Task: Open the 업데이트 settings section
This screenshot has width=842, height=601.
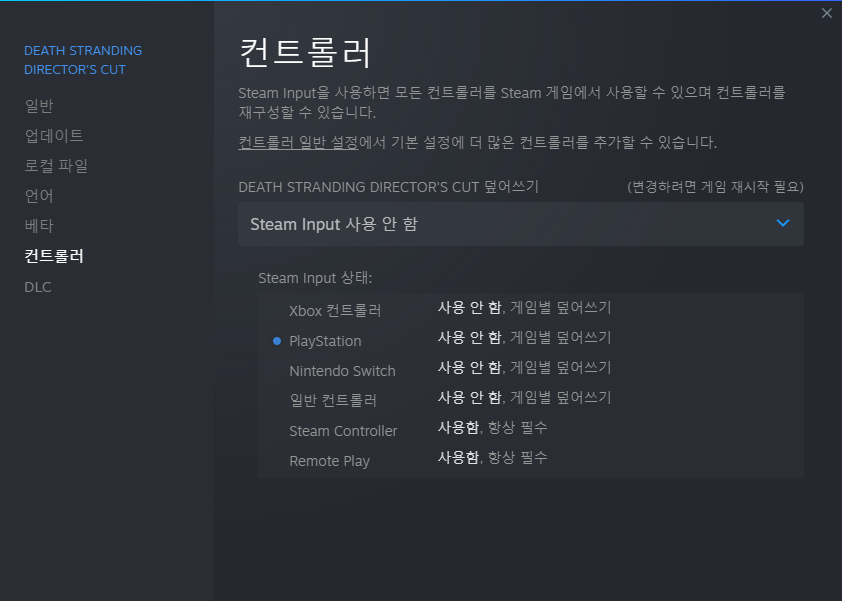Action: click(x=54, y=136)
